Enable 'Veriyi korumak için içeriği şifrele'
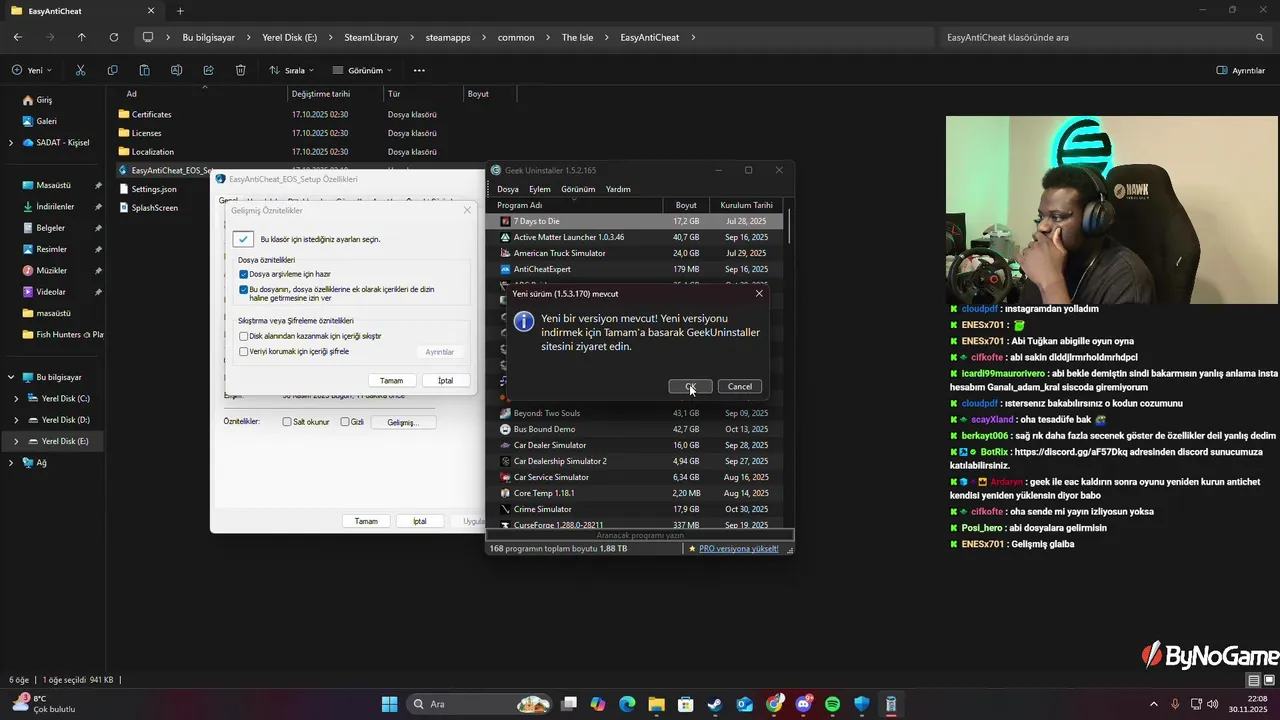 pyautogui.click(x=244, y=351)
